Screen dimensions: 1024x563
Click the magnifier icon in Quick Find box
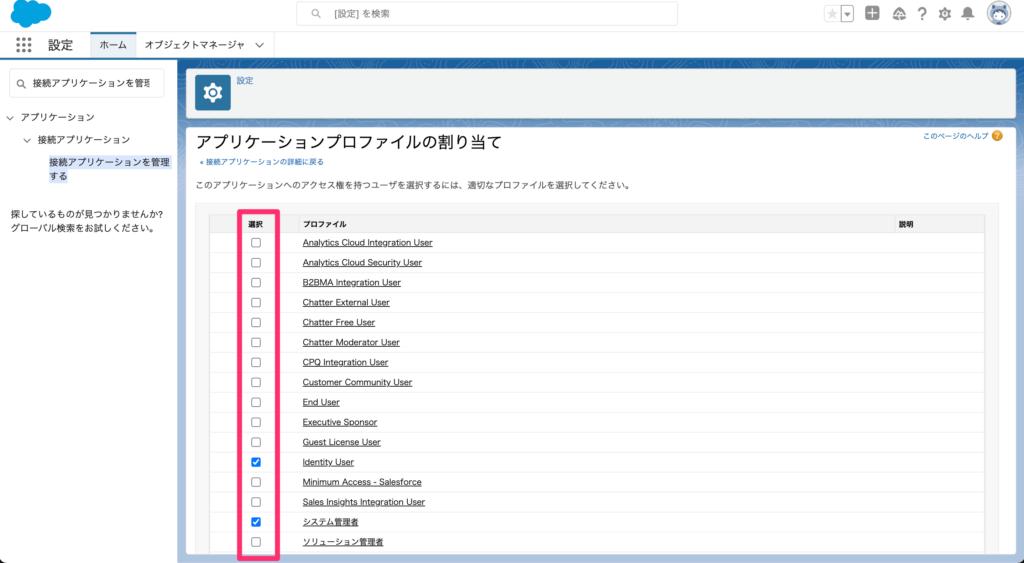click(x=21, y=84)
